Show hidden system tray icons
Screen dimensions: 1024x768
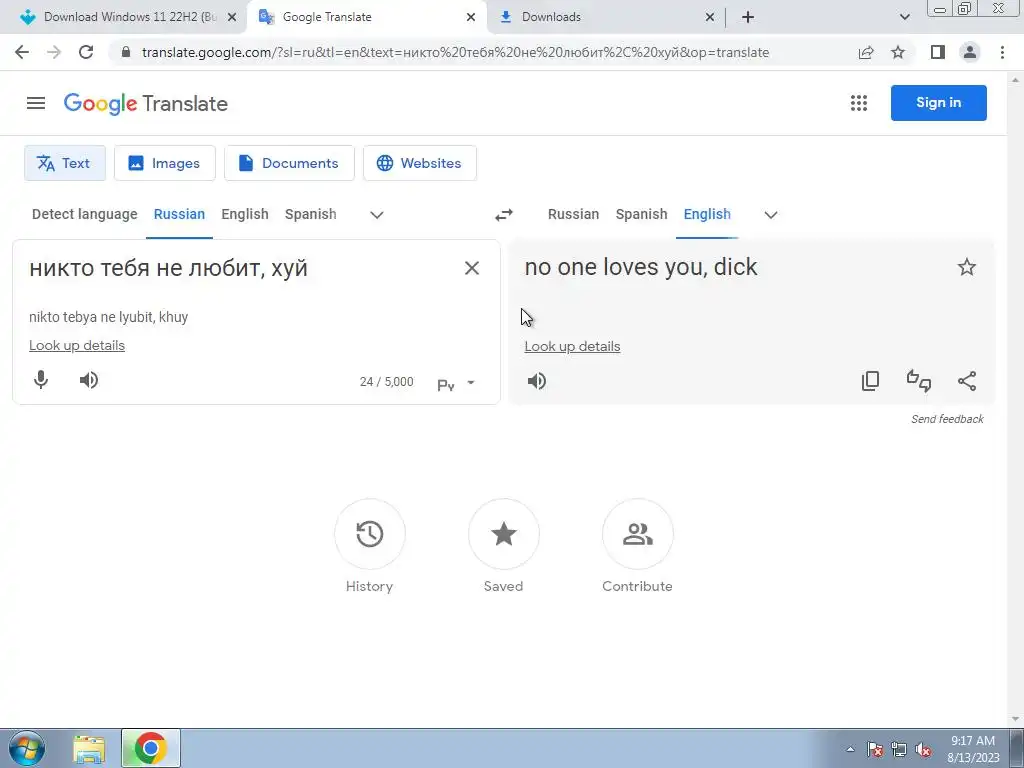[850, 749]
